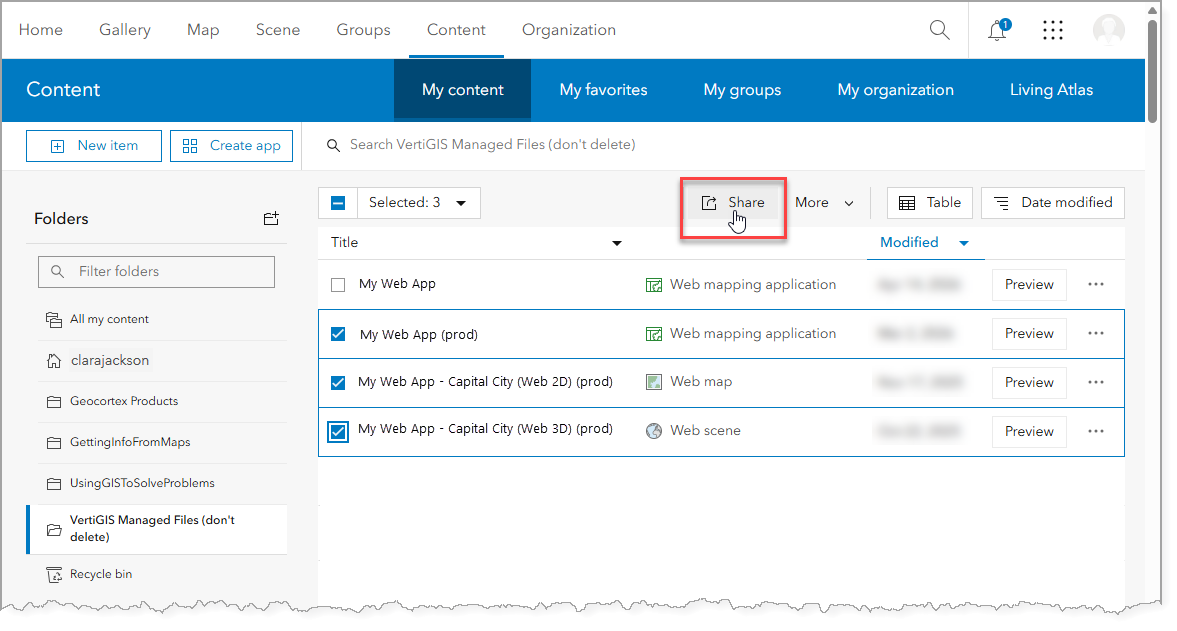
Task: Open the Date modified sort options
Action: click(x=1052, y=203)
